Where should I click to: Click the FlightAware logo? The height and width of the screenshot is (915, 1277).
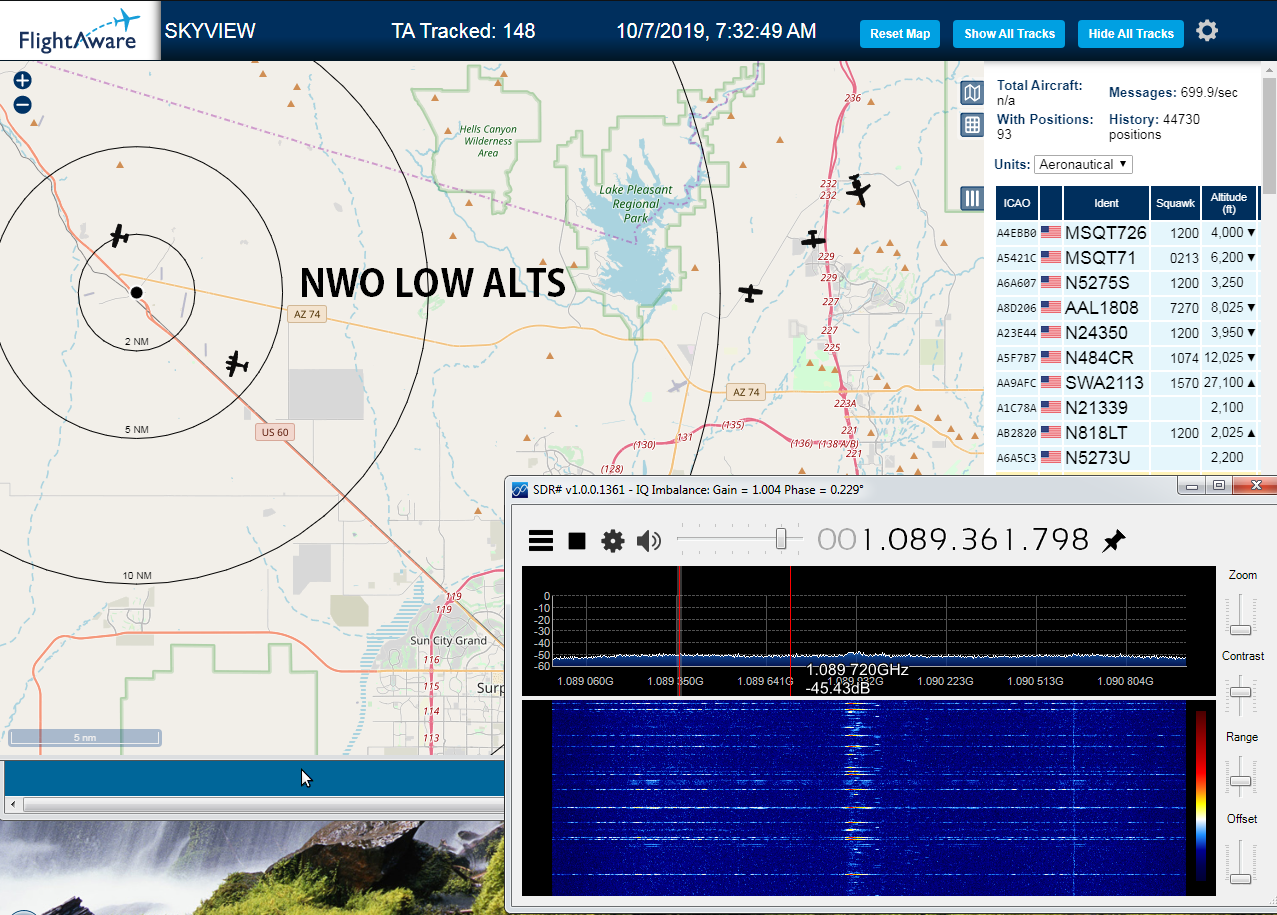coord(80,31)
